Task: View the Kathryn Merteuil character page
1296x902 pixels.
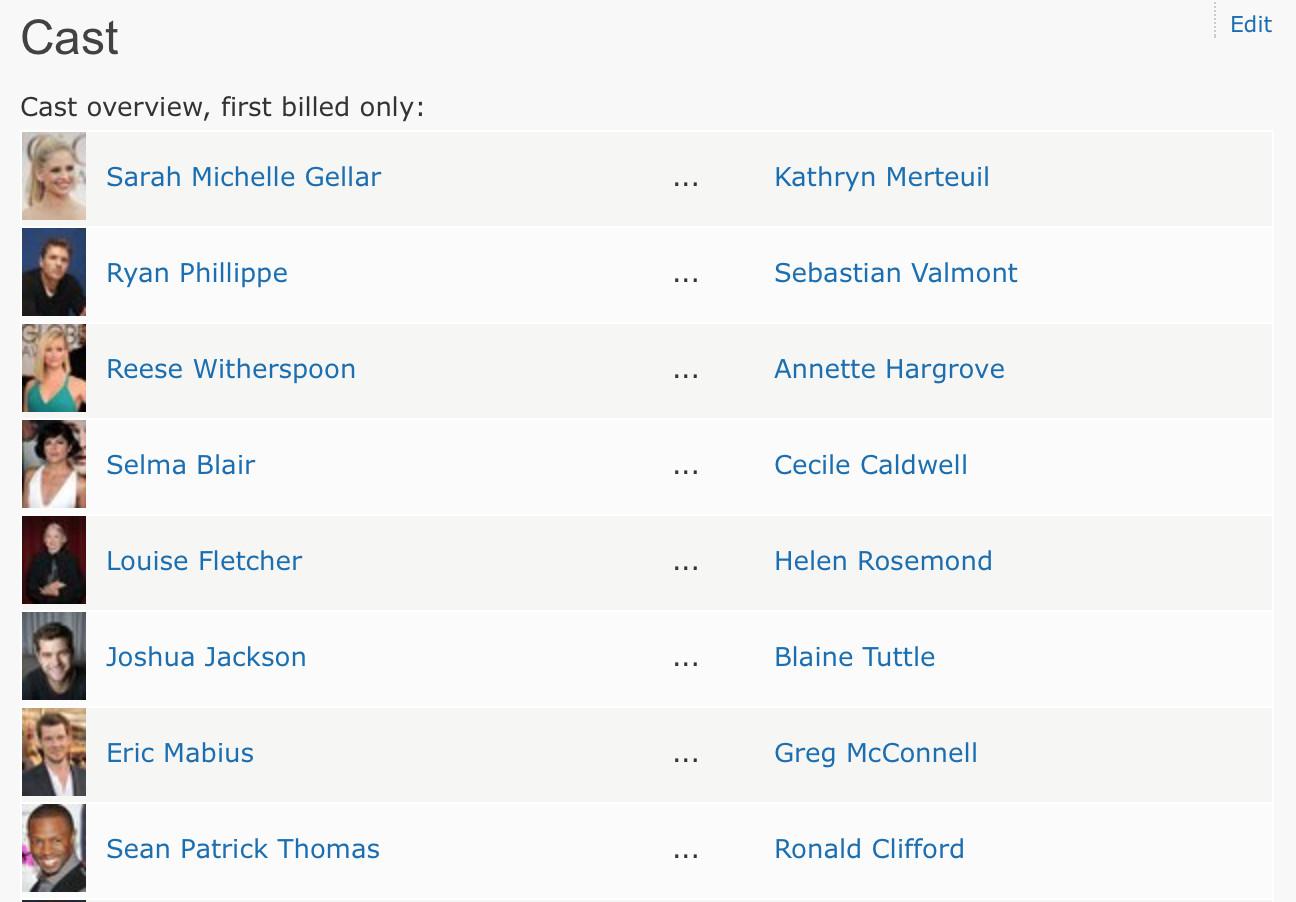Action: click(x=881, y=177)
